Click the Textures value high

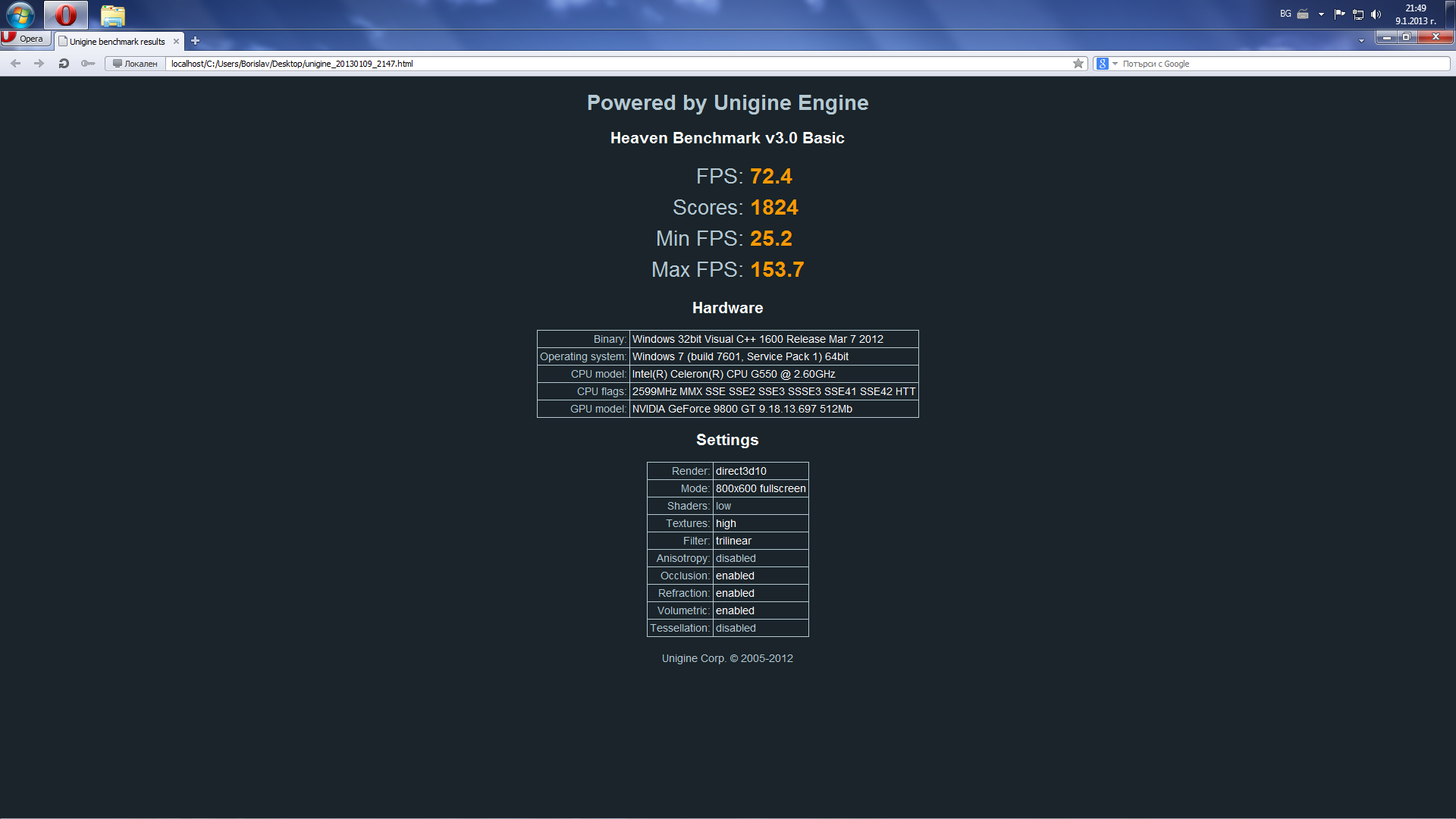click(761, 523)
